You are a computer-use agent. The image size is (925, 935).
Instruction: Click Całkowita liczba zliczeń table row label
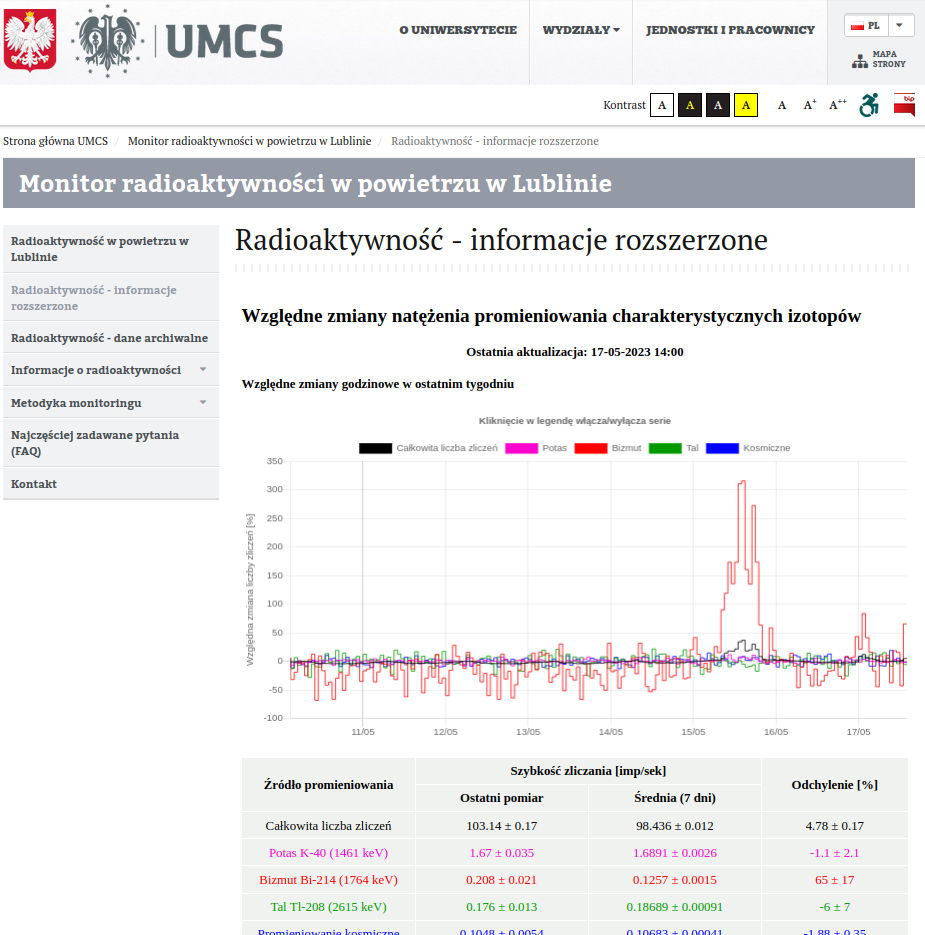tap(329, 826)
